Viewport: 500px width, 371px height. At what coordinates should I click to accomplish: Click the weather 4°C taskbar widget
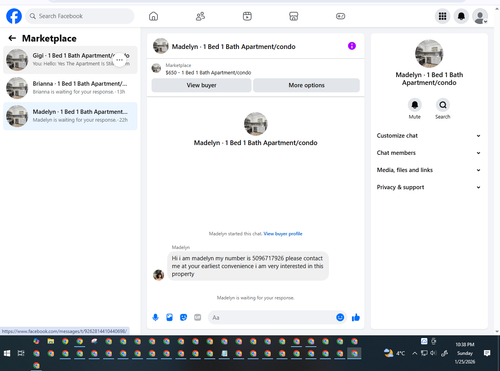tap(394, 353)
